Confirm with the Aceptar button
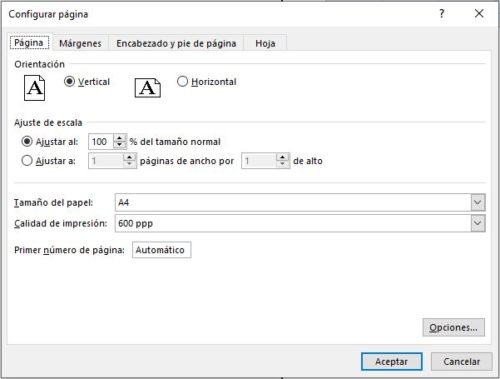The height and width of the screenshot is (379, 500). [392, 362]
